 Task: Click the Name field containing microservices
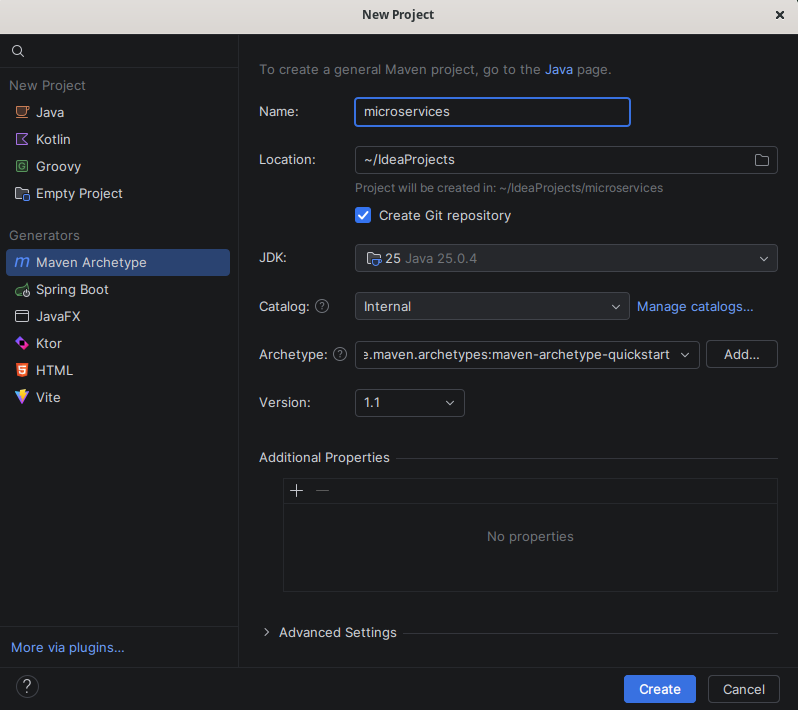pyautogui.click(x=492, y=112)
